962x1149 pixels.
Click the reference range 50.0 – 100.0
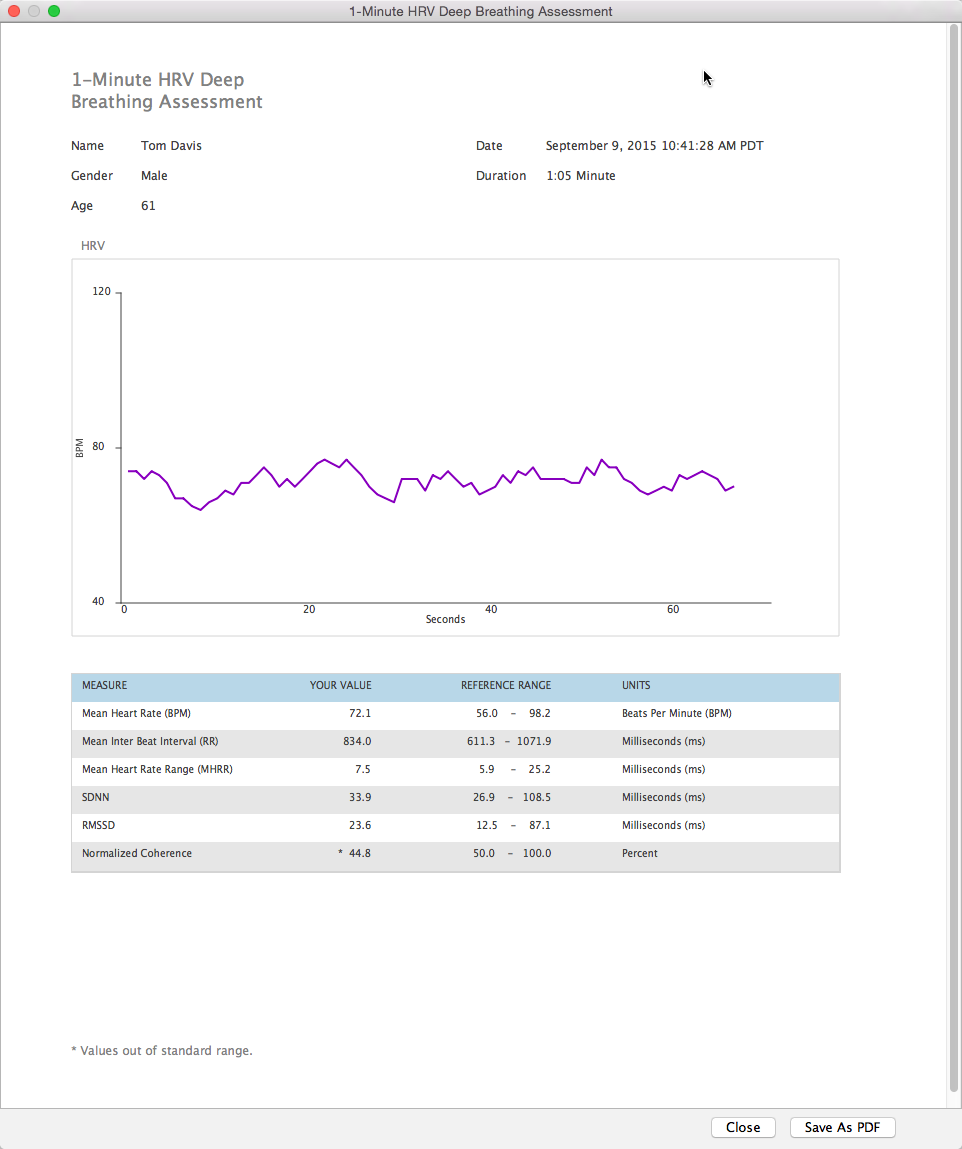(x=511, y=853)
